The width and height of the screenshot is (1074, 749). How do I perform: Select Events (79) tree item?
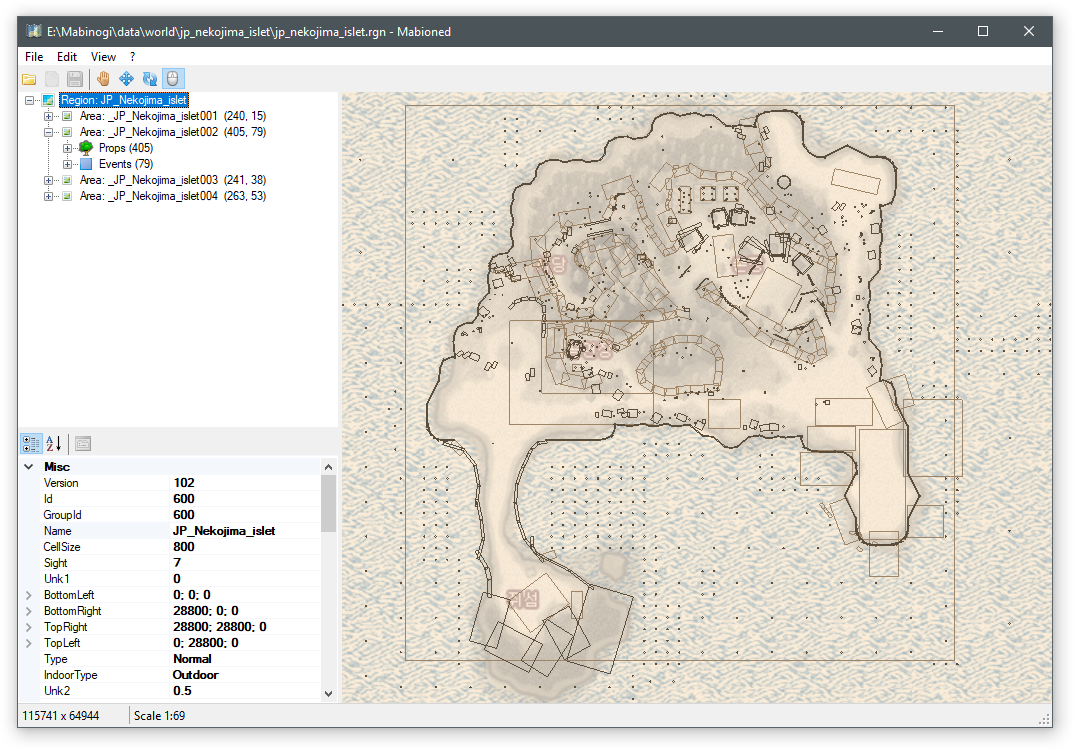click(x=125, y=164)
